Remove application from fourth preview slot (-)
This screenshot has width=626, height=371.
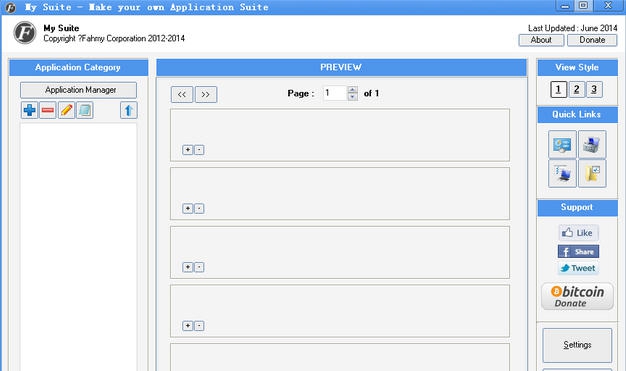pyautogui.click(x=199, y=326)
